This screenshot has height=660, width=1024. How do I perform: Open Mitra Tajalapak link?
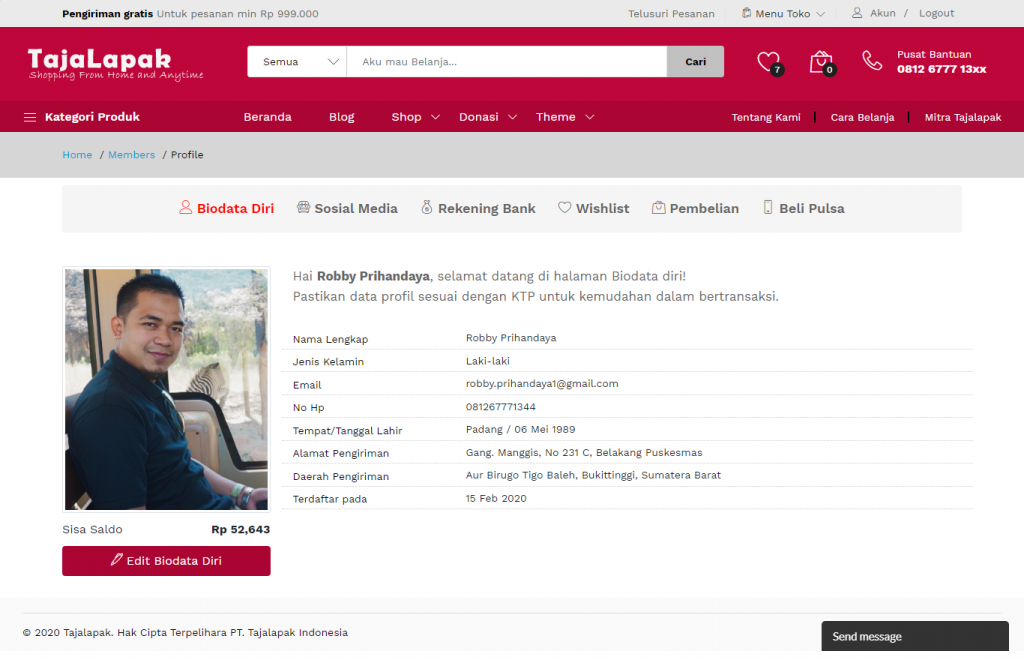click(x=963, y=118)
